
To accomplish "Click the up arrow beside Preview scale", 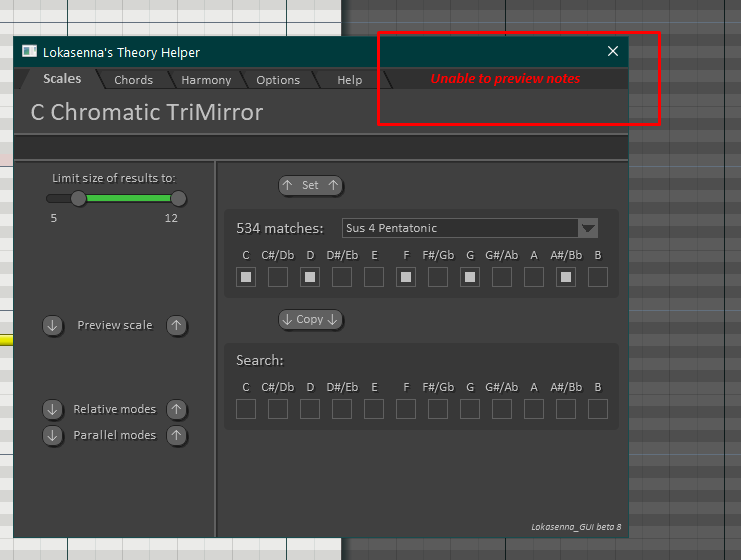I will [176, 325].
